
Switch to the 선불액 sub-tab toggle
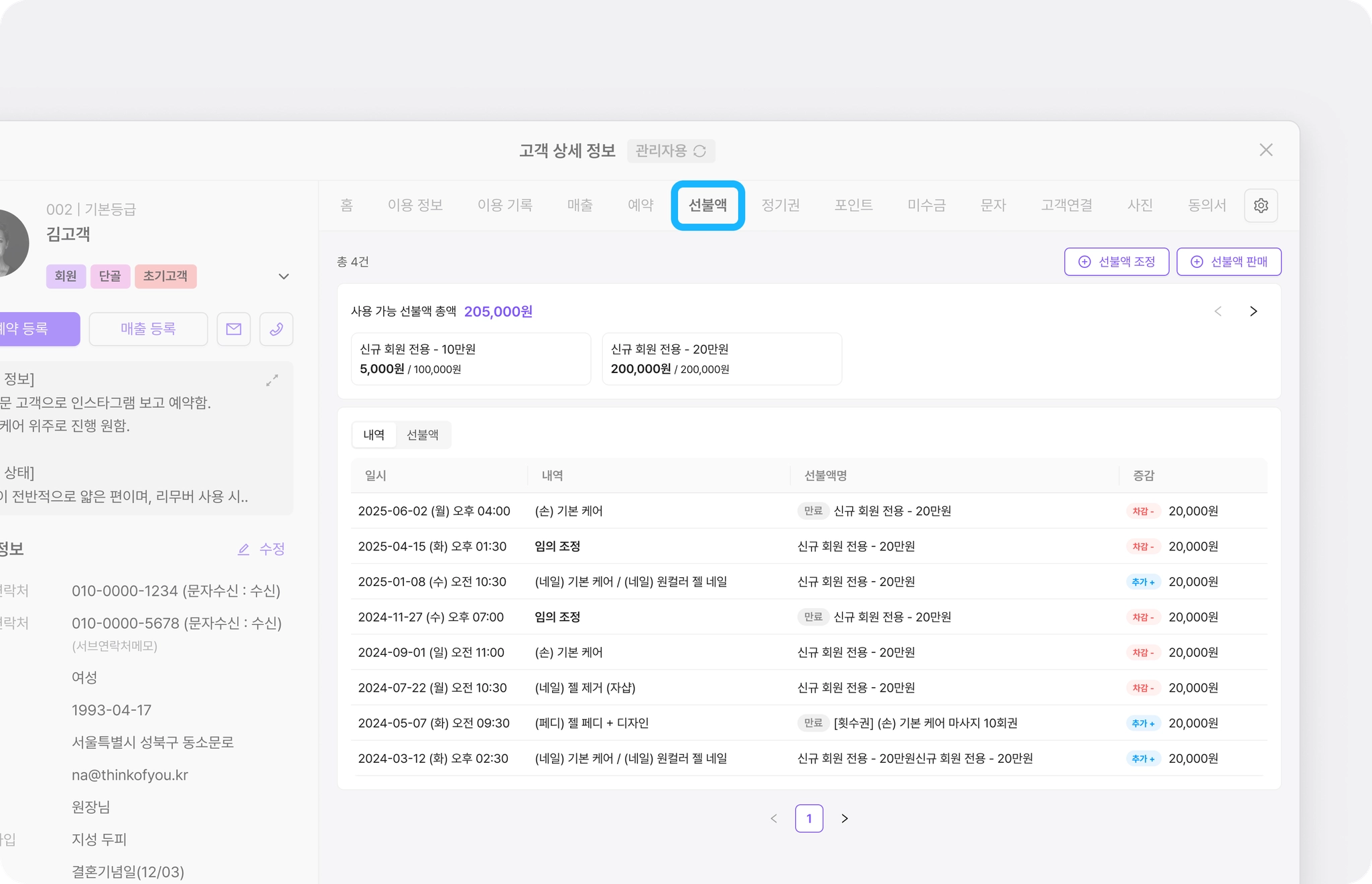pyautogui.click(x=423, y=435)
